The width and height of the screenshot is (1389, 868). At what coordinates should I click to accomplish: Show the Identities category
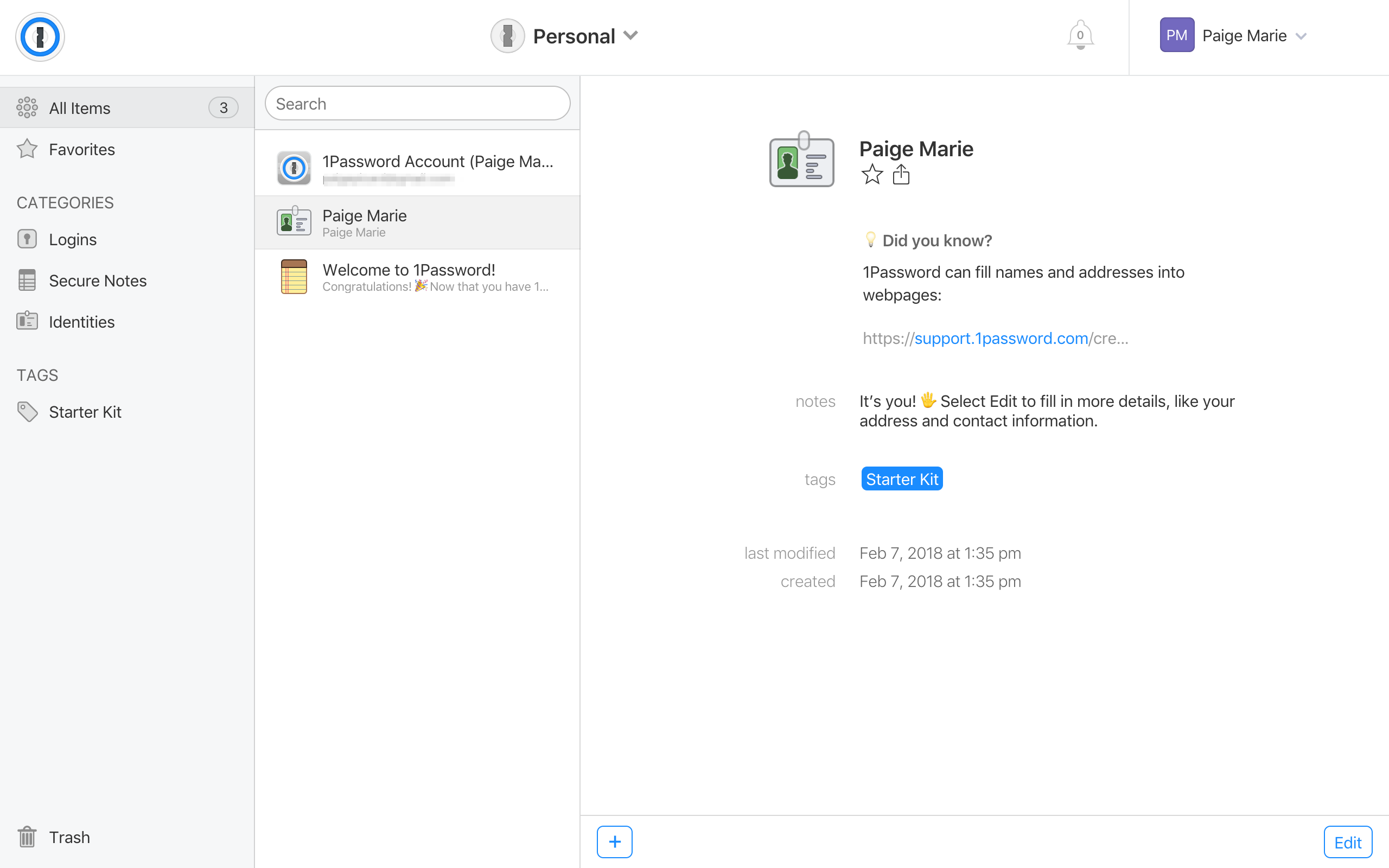click(x=81, y=322)
